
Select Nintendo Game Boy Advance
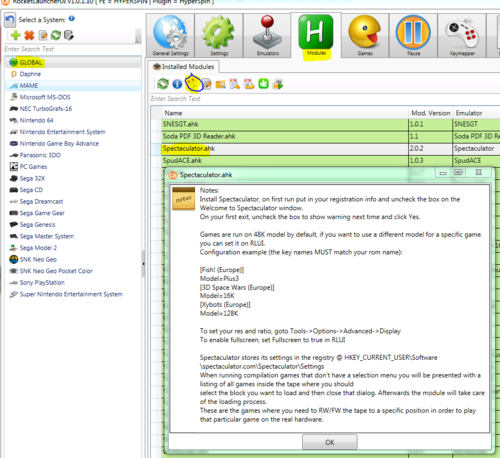73,143
